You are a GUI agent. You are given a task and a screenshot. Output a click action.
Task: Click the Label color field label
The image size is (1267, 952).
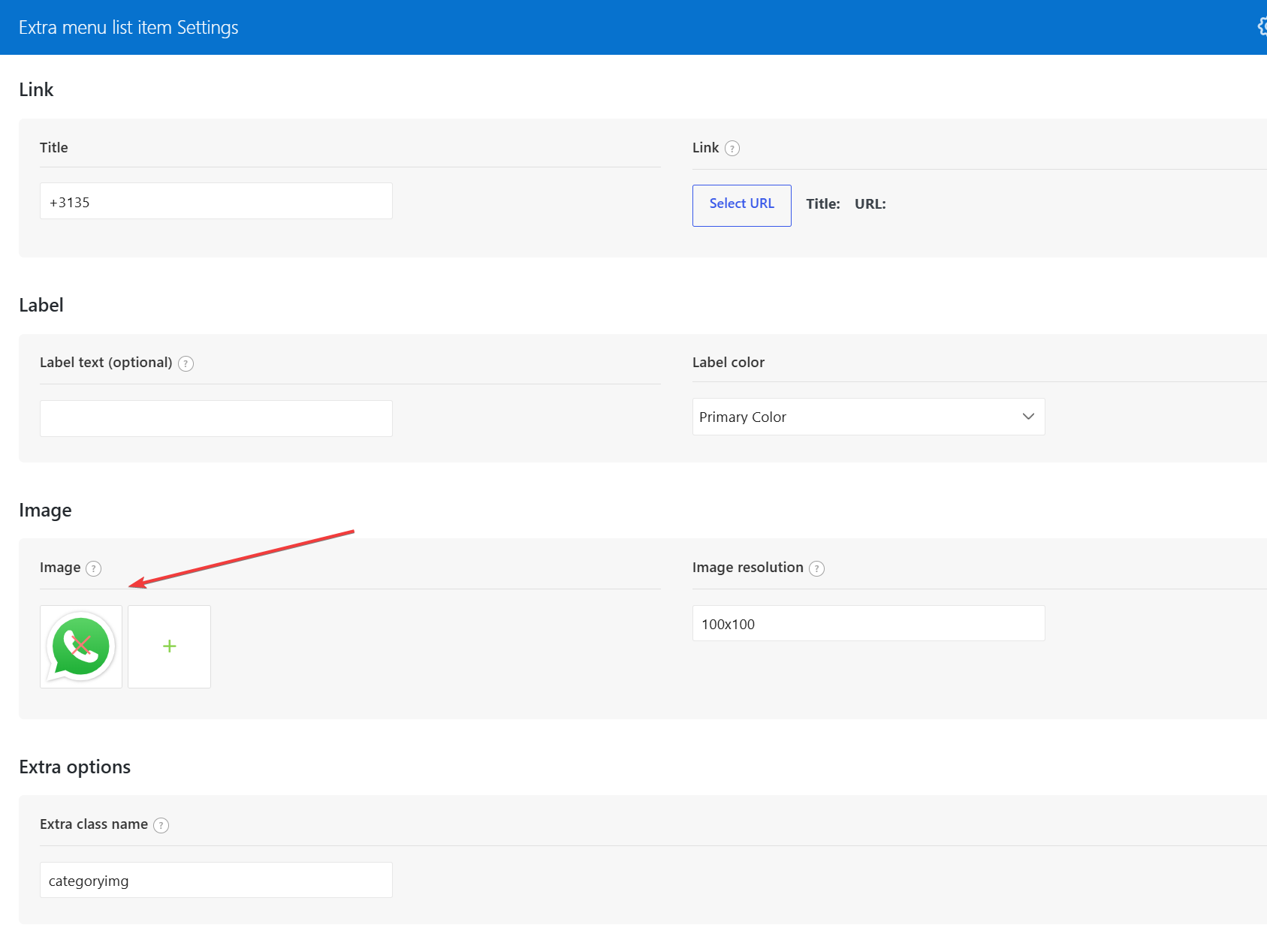coord(729,363)
